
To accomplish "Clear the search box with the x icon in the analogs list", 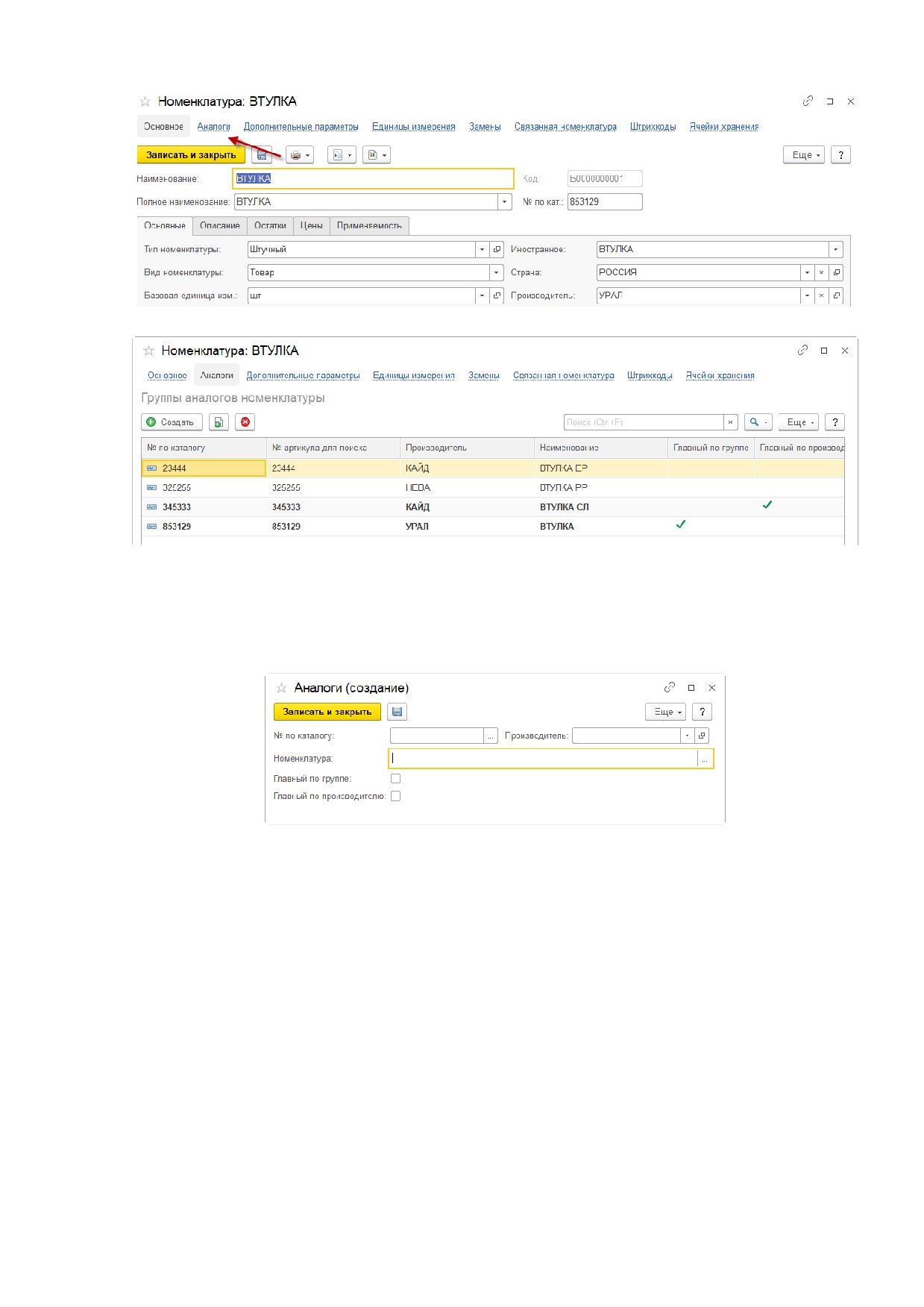I will (731, 422).
